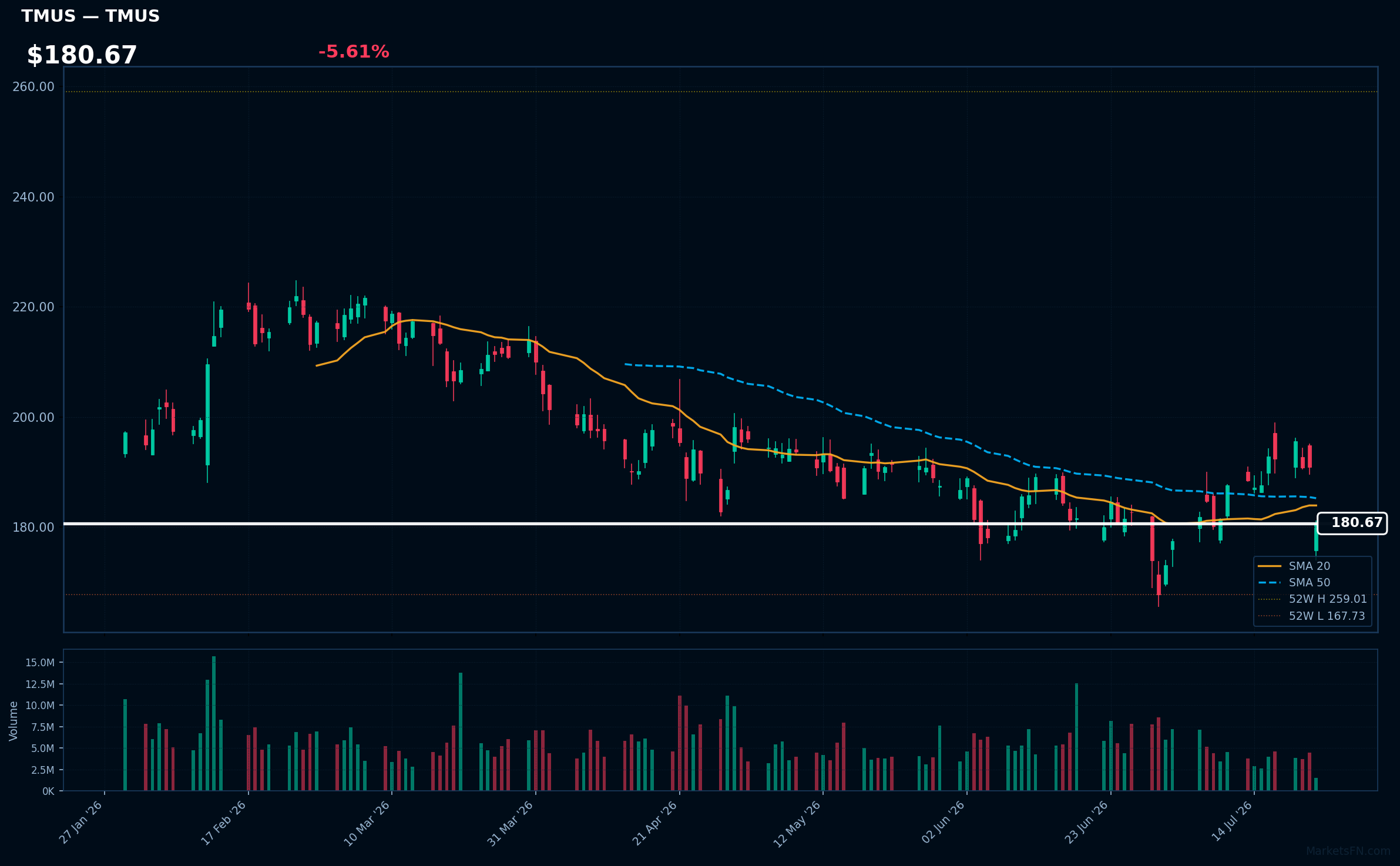Screen dimensions: 1400x866
Task: Click the Volume axis title
Action: pyautogui.click(x=14, y=721)
